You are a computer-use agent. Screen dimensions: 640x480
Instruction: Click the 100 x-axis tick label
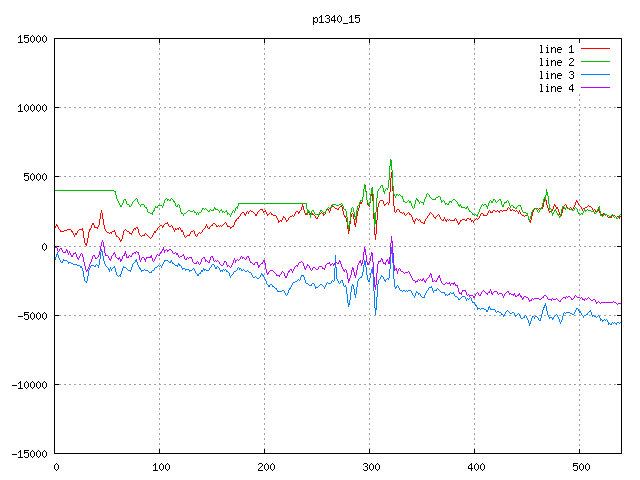pos(160,467)
